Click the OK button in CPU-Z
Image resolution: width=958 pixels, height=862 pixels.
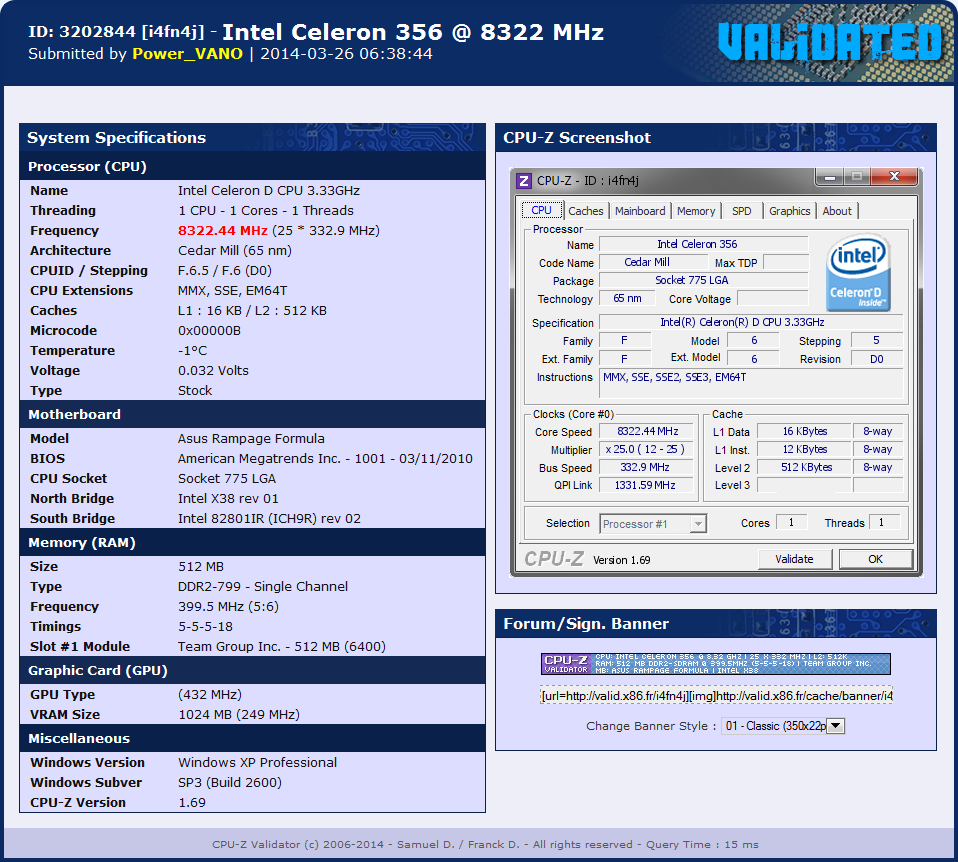pyautogui.click(x=876, y=559)
